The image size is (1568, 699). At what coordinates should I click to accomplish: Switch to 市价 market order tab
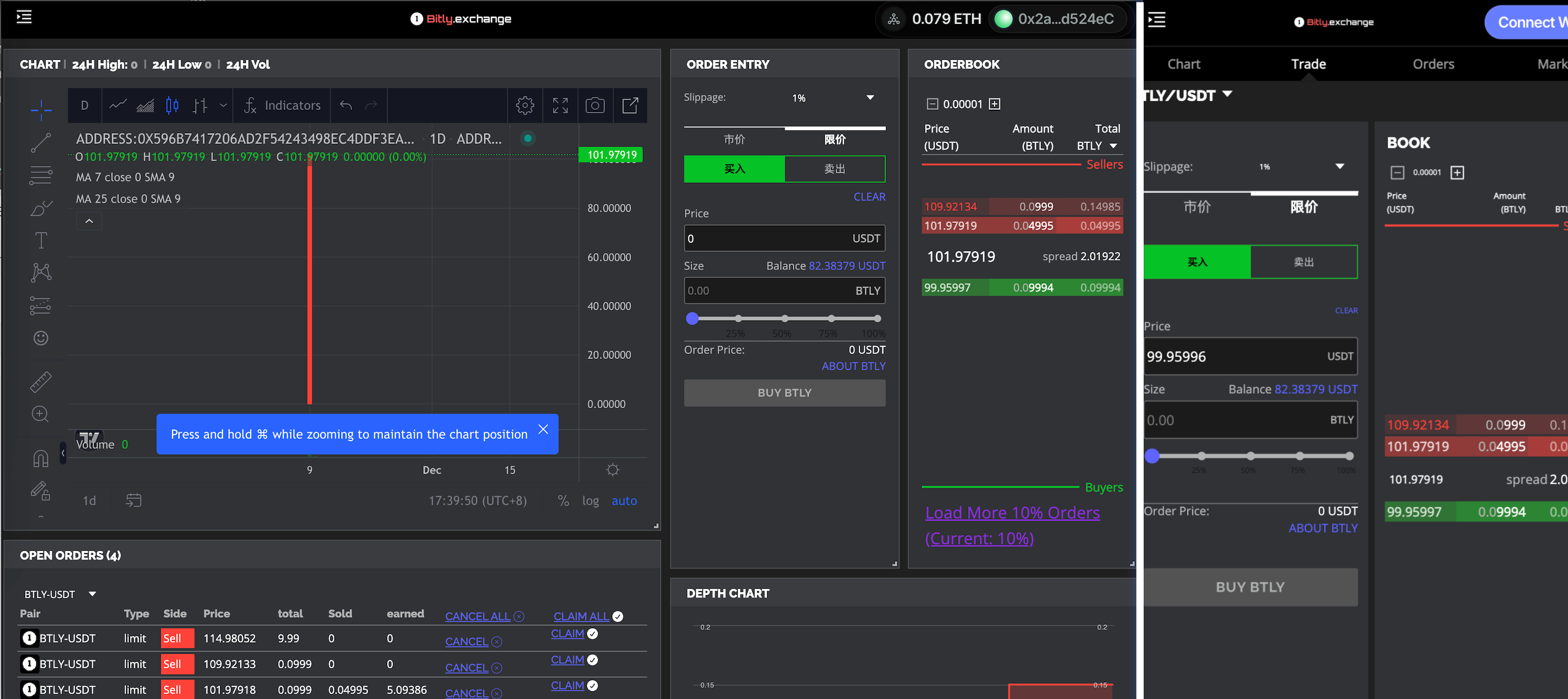point(734,139)
